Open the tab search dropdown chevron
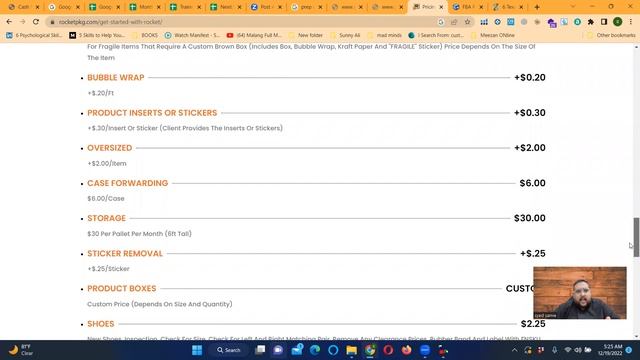The image size is (640, 360). (573, 7)
